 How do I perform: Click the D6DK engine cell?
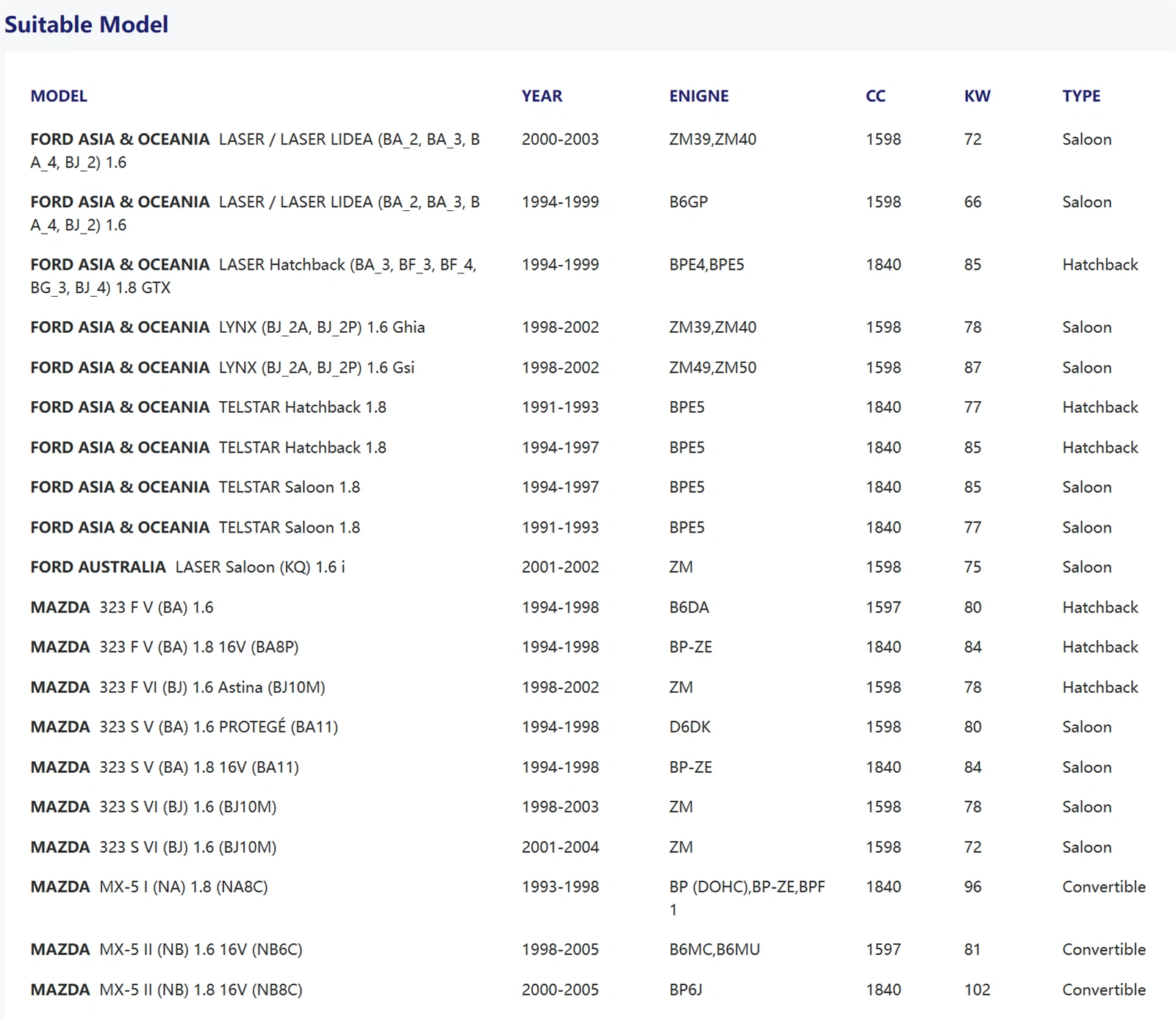pos(689,727)
